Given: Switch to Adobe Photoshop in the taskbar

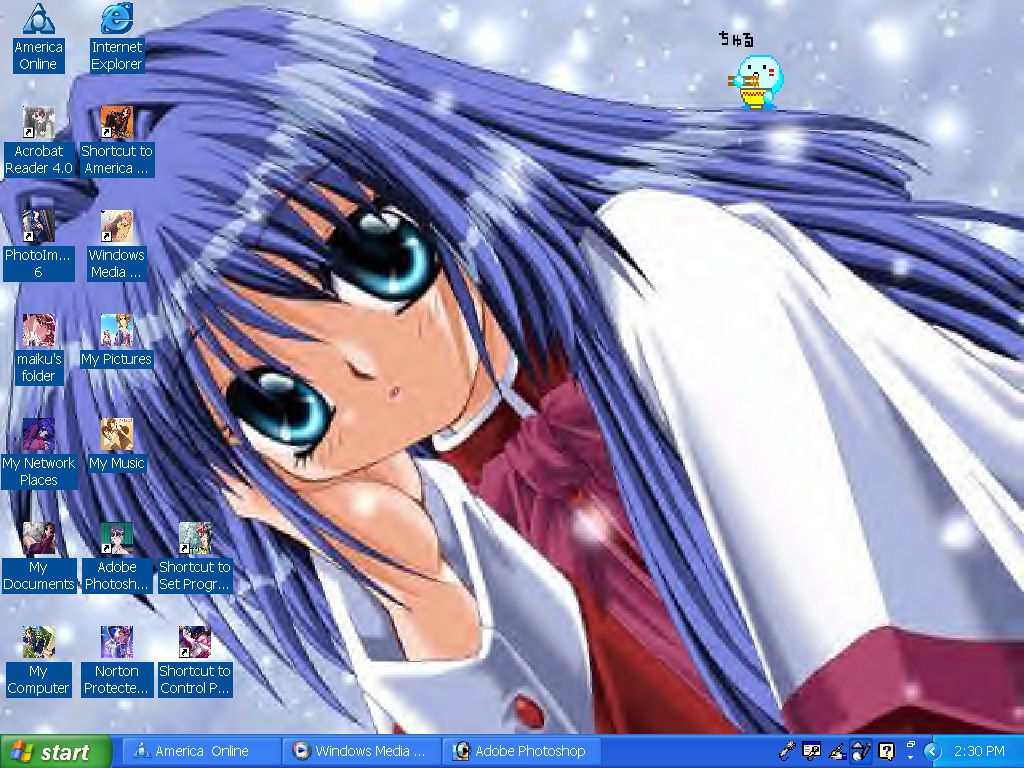Looking at the screenshot, I should (520, 751).
